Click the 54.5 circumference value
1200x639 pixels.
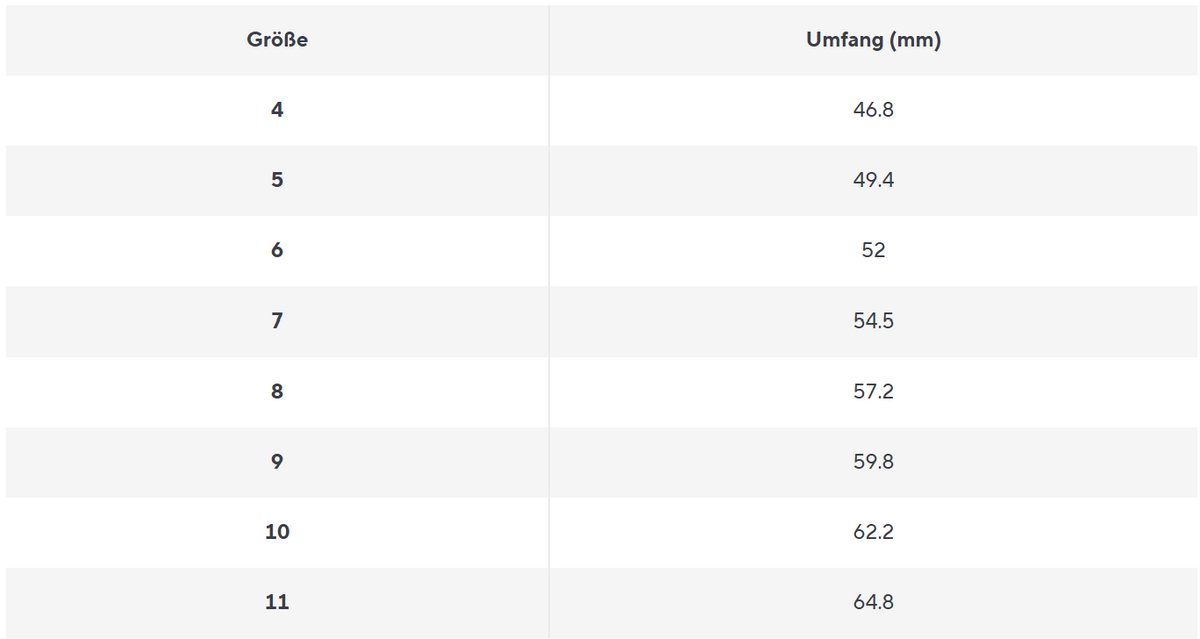(x=873, y=321)
